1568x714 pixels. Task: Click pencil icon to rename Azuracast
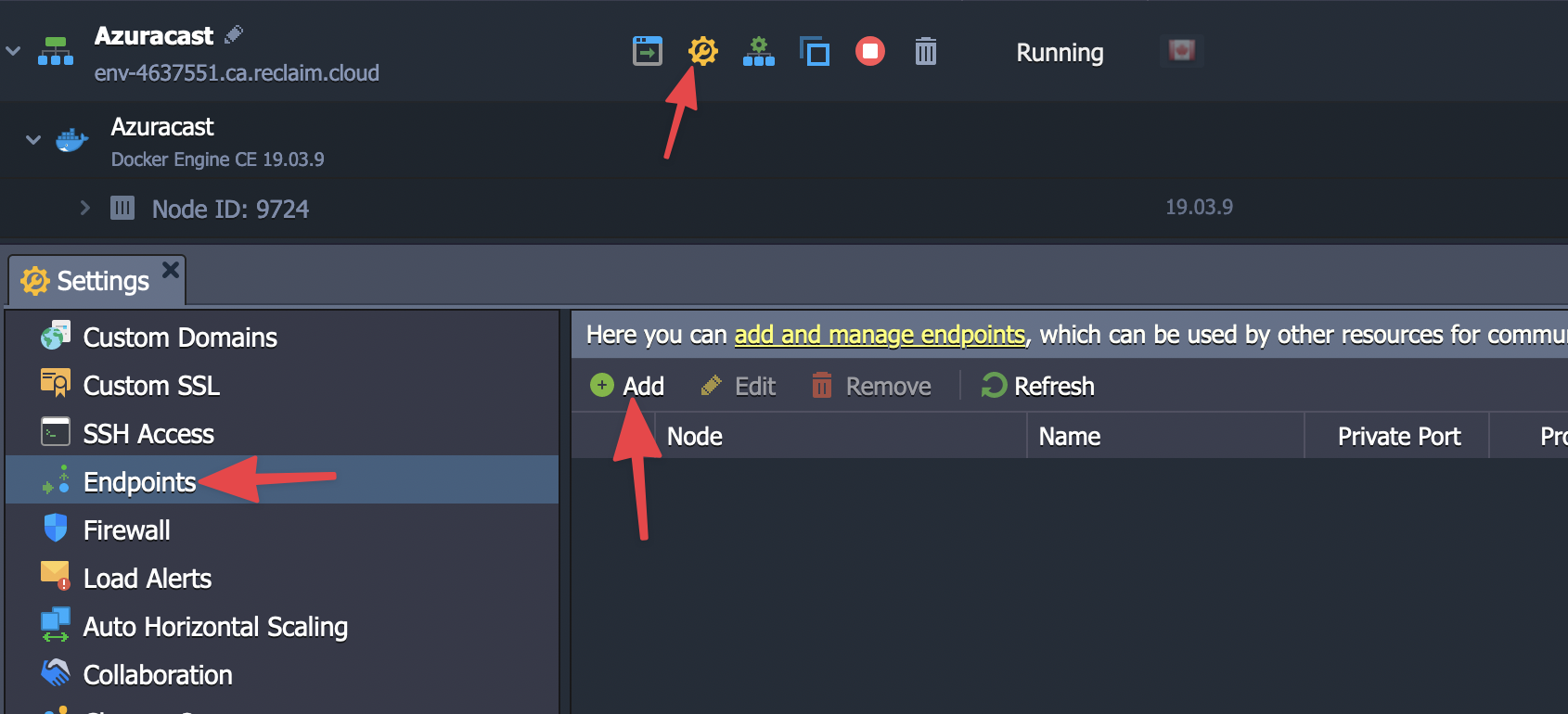(x=234, y=35)
